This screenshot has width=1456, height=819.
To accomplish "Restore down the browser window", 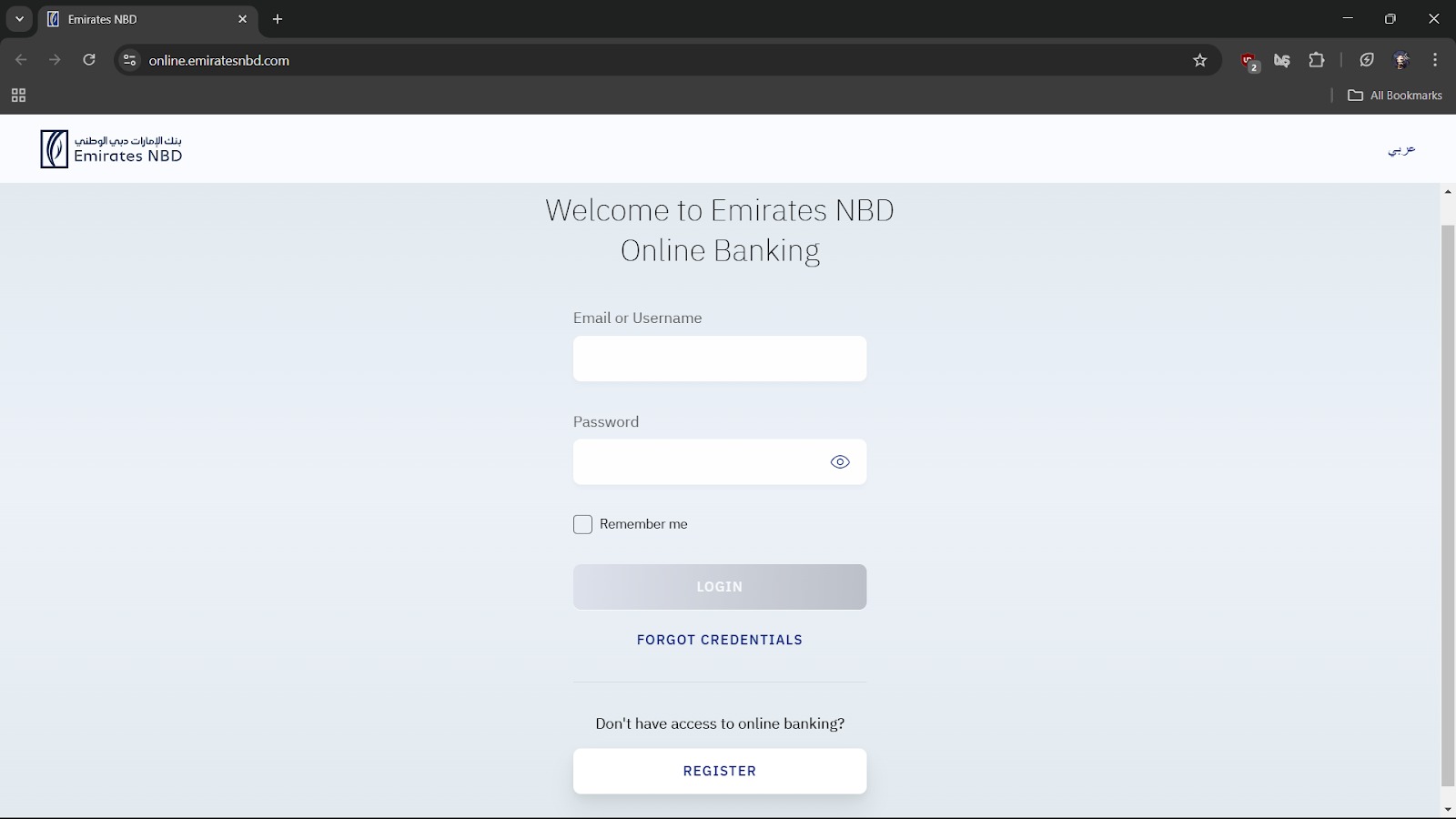I will click(x=1390, y=19).
